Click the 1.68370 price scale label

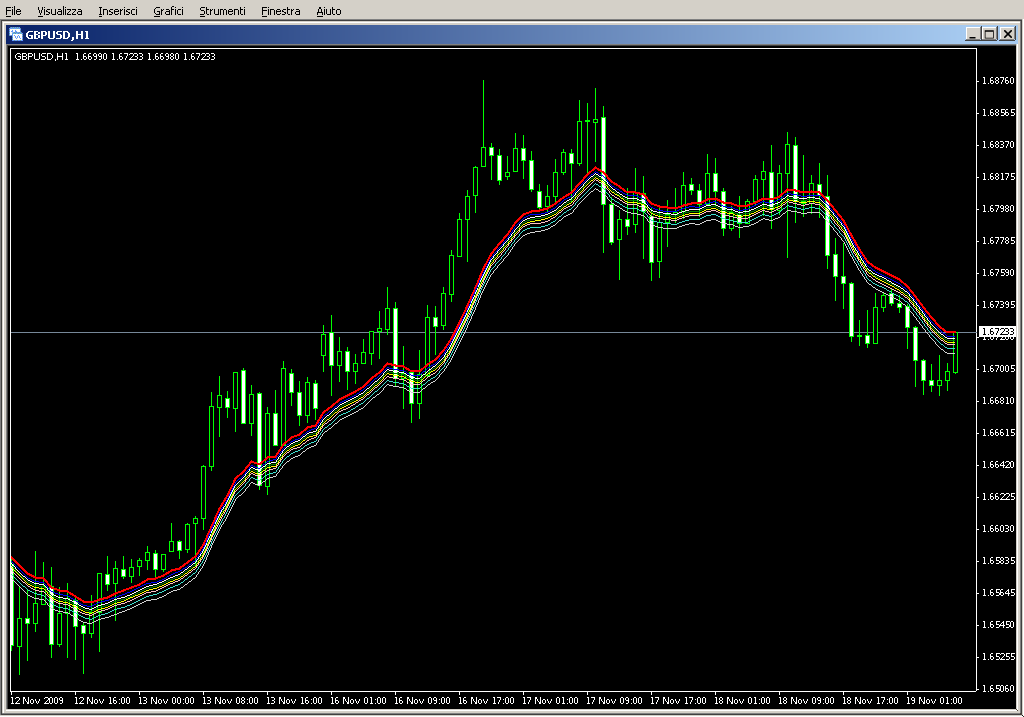pos(999,145)
